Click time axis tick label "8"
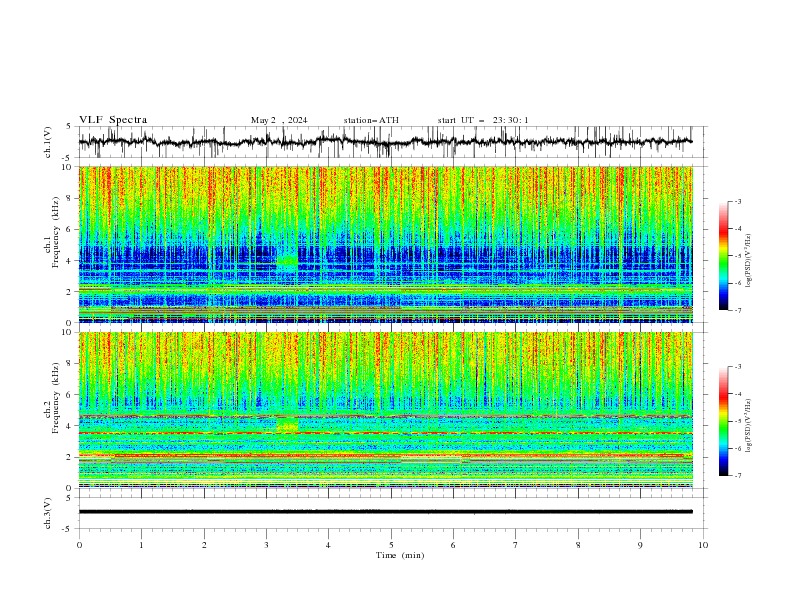This screenshot has width=792, height=612. click(578, 545)
